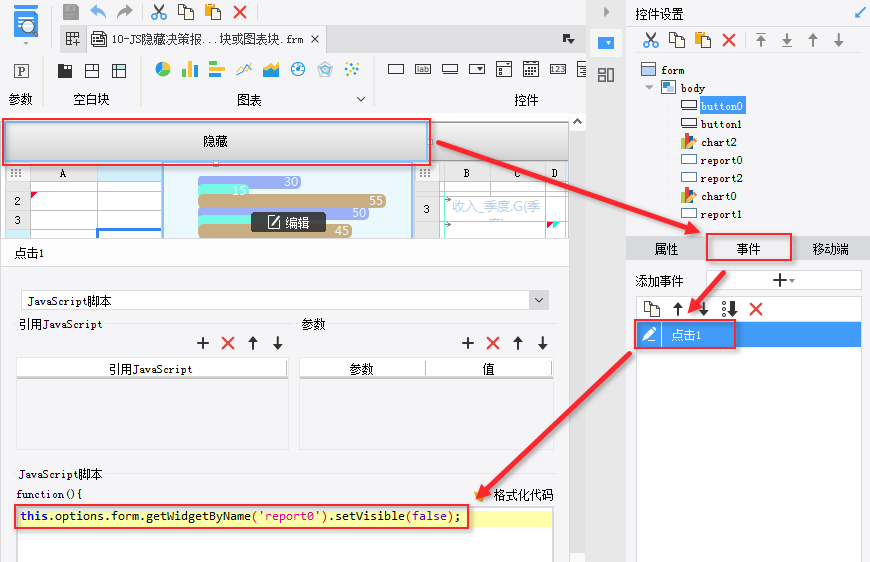Insert a line chart
The image size is (870, 562).
pos(244,69)
